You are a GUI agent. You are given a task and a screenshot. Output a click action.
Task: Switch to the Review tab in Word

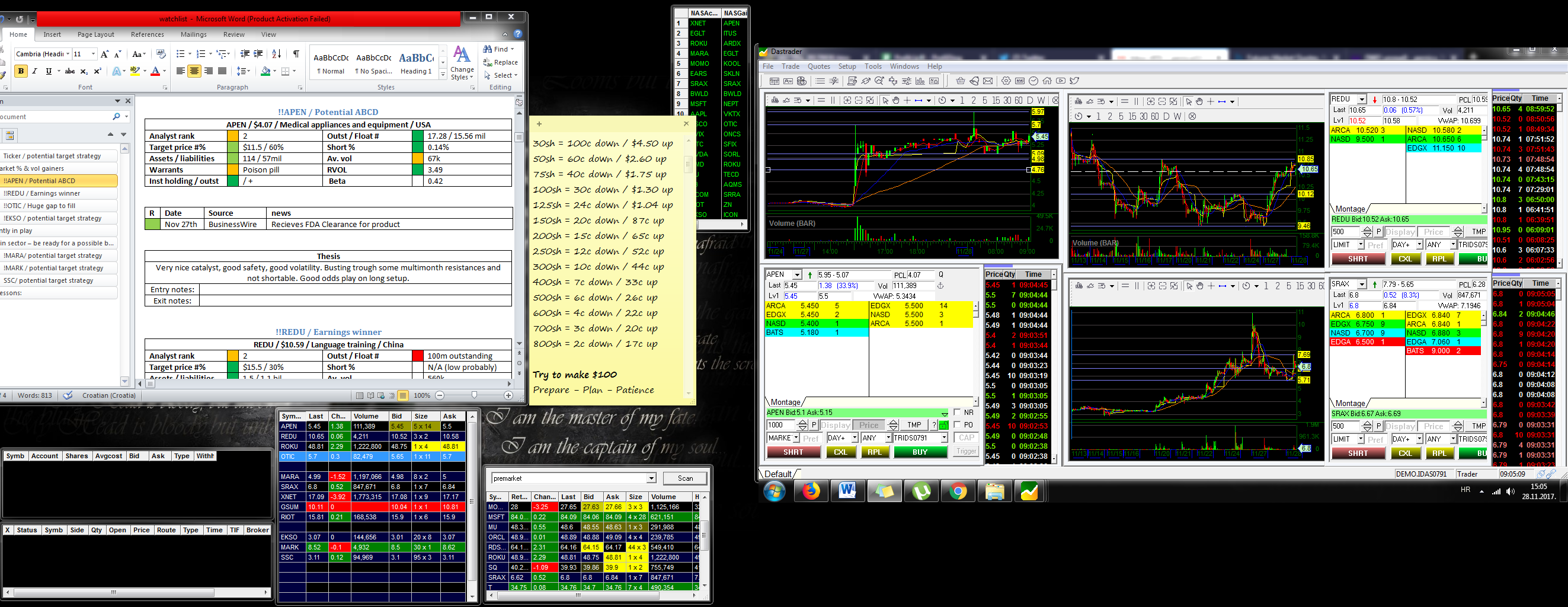[x=234, y=35]
